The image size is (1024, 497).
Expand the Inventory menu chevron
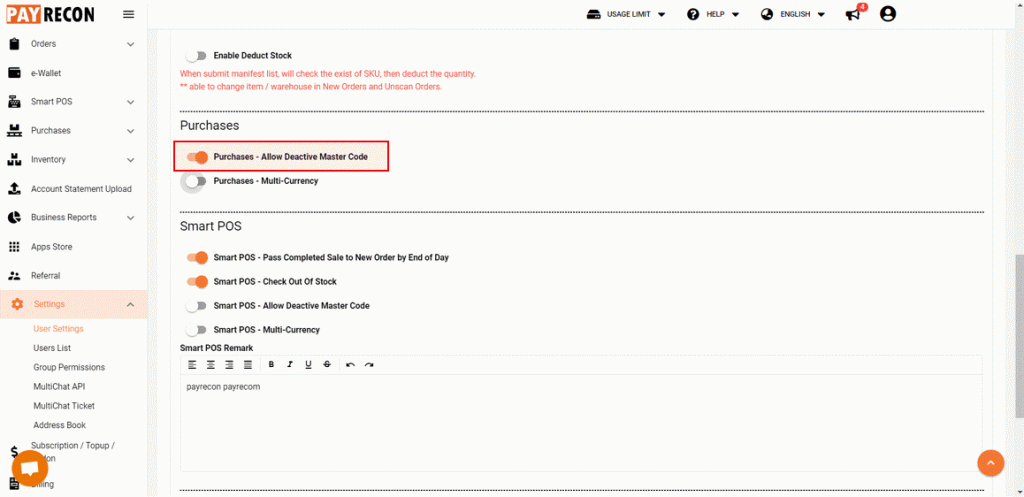[x=131, y=160]
